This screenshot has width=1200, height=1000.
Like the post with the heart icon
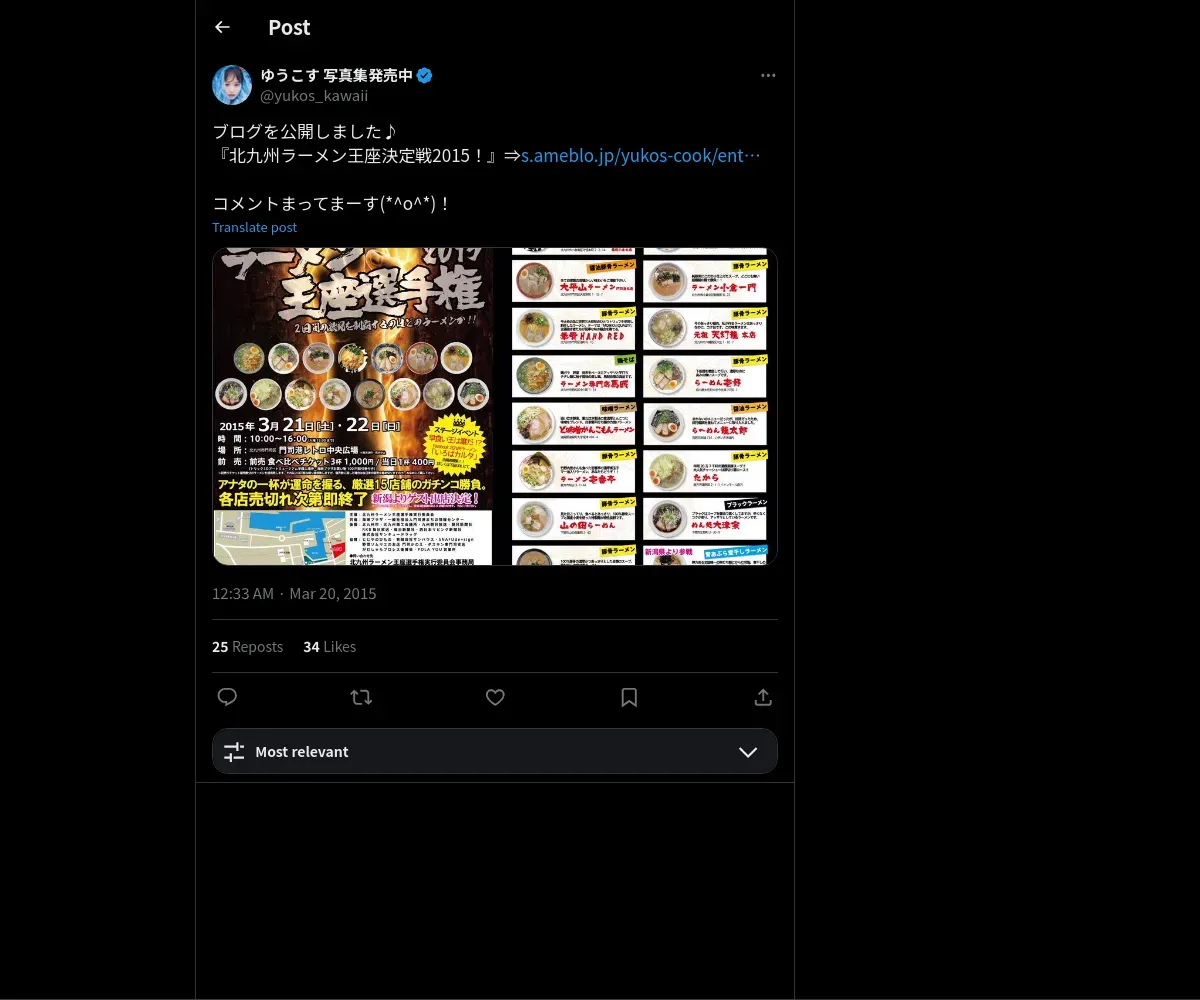pos(495,697)
